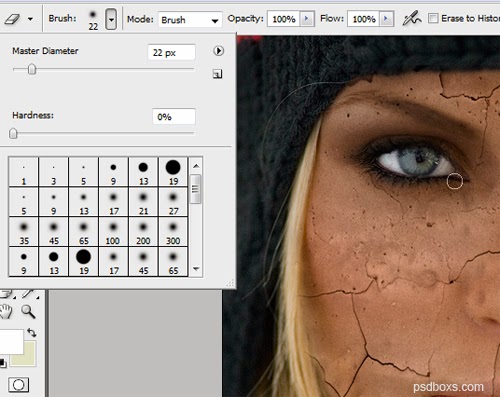
Task: Pick the soft round 21 brush preset
Action: click(x=143, y=202)
